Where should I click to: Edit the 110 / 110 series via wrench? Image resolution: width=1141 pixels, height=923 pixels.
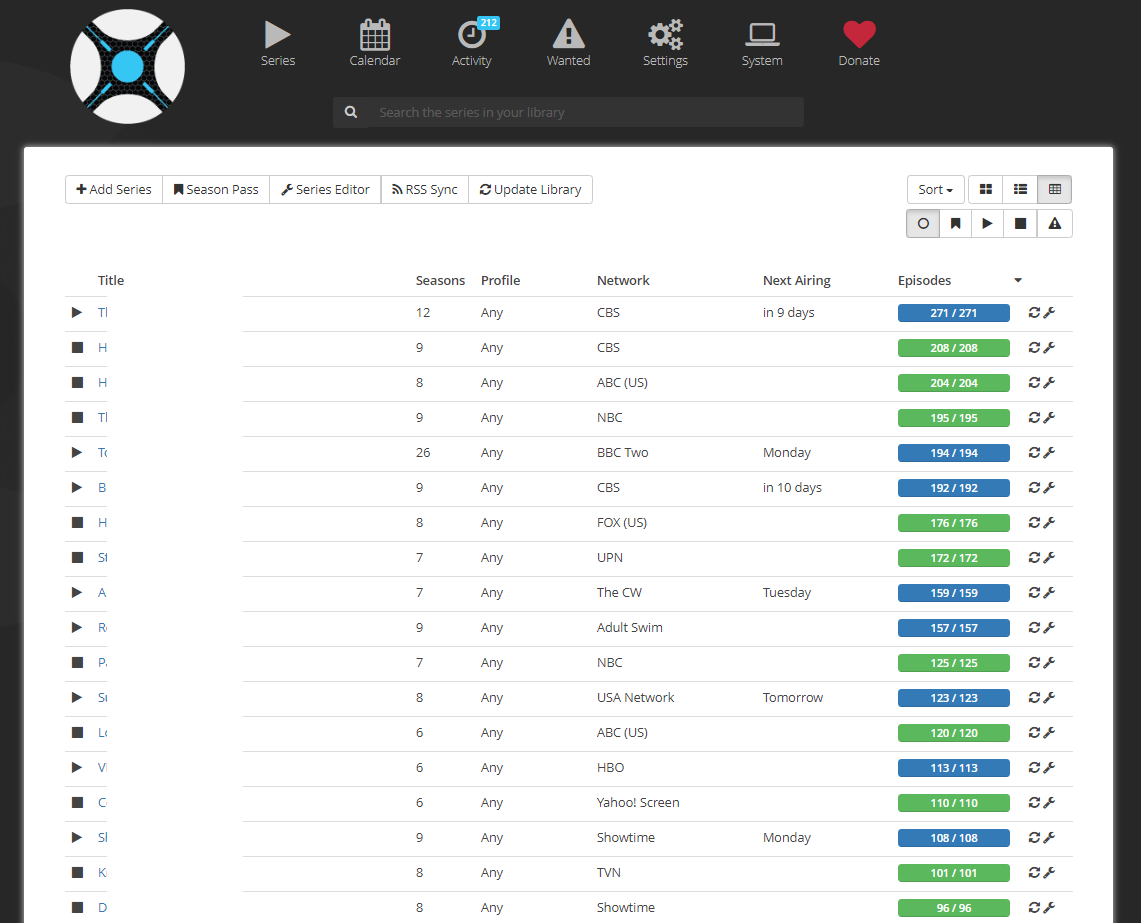[x=1049, y=801]
